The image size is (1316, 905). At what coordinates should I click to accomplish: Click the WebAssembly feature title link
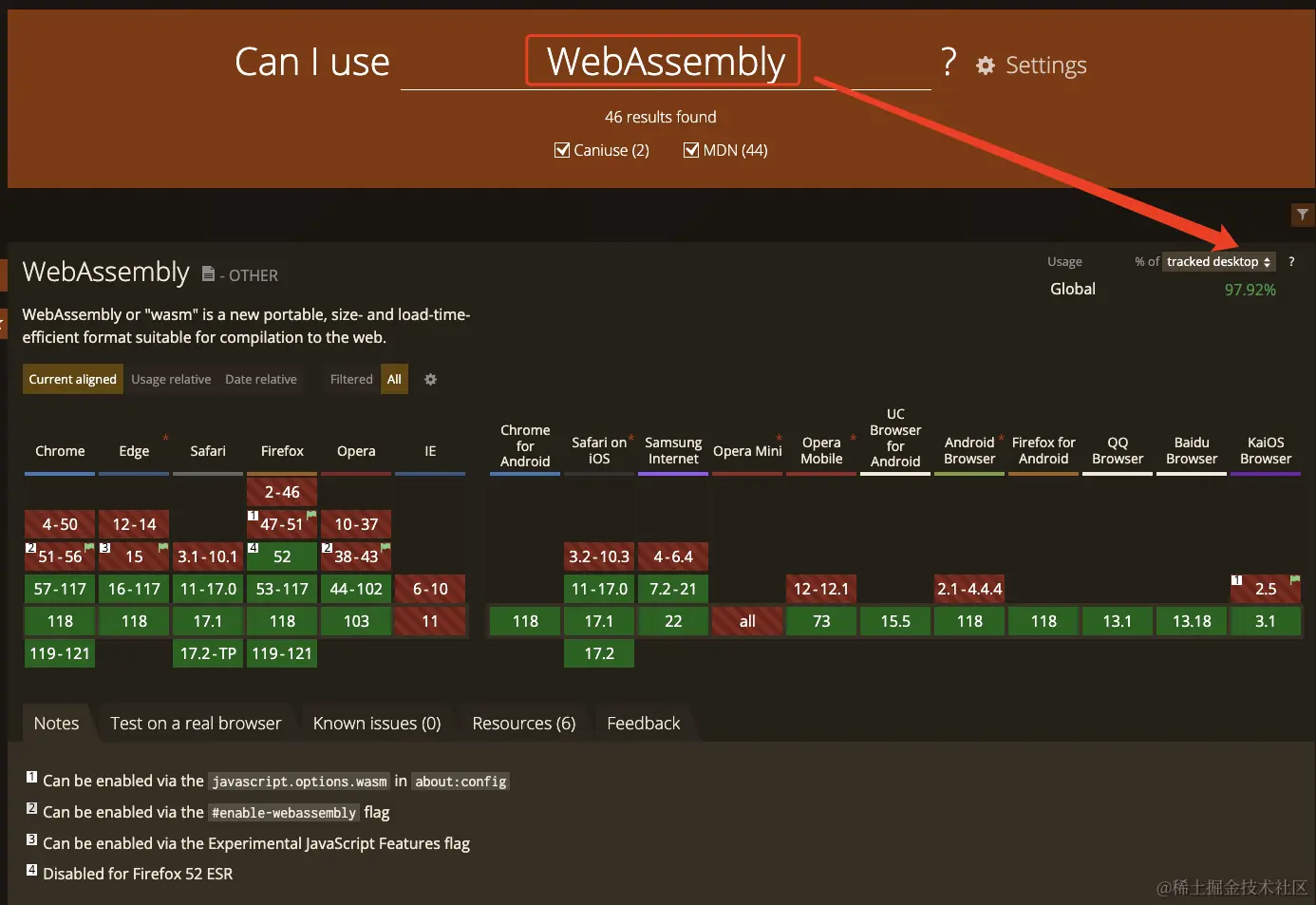(106, 273)
